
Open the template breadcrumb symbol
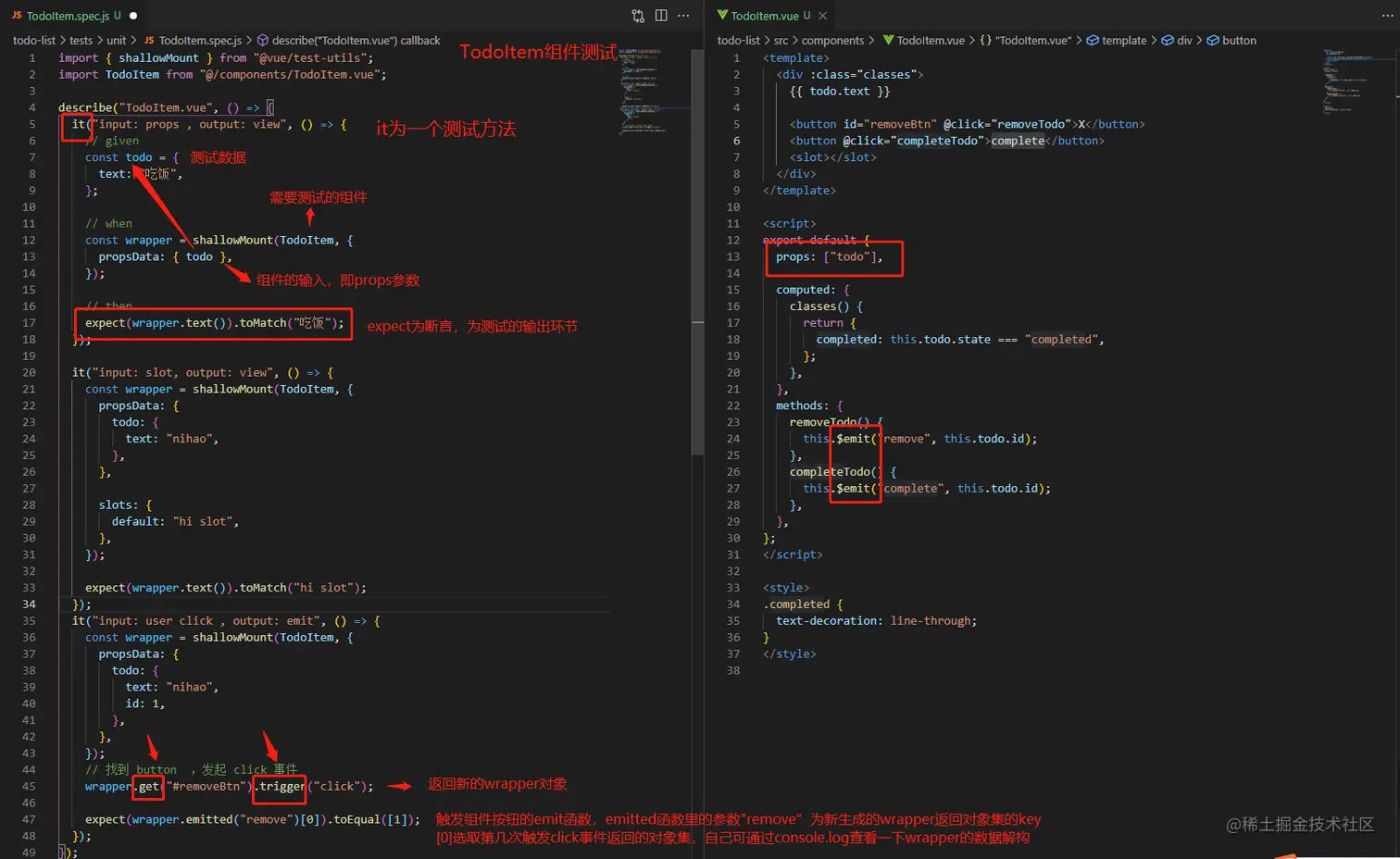(1117, 41)
